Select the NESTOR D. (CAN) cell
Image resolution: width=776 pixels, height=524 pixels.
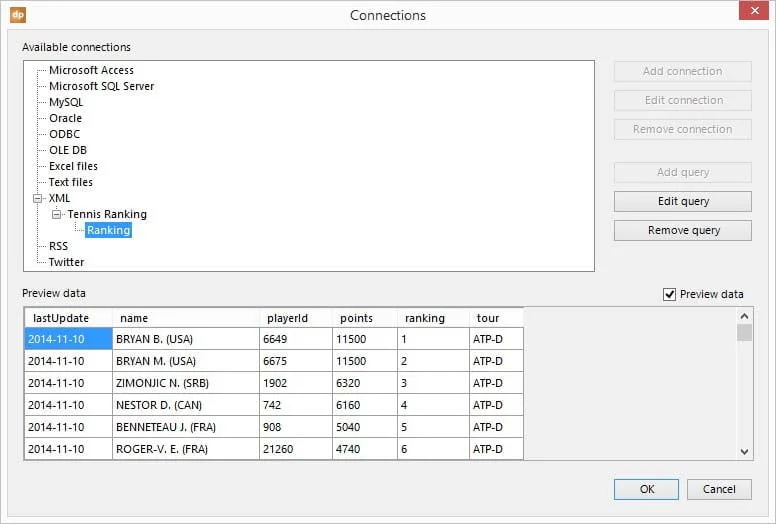pyautogui.click(x=186, y=405)
